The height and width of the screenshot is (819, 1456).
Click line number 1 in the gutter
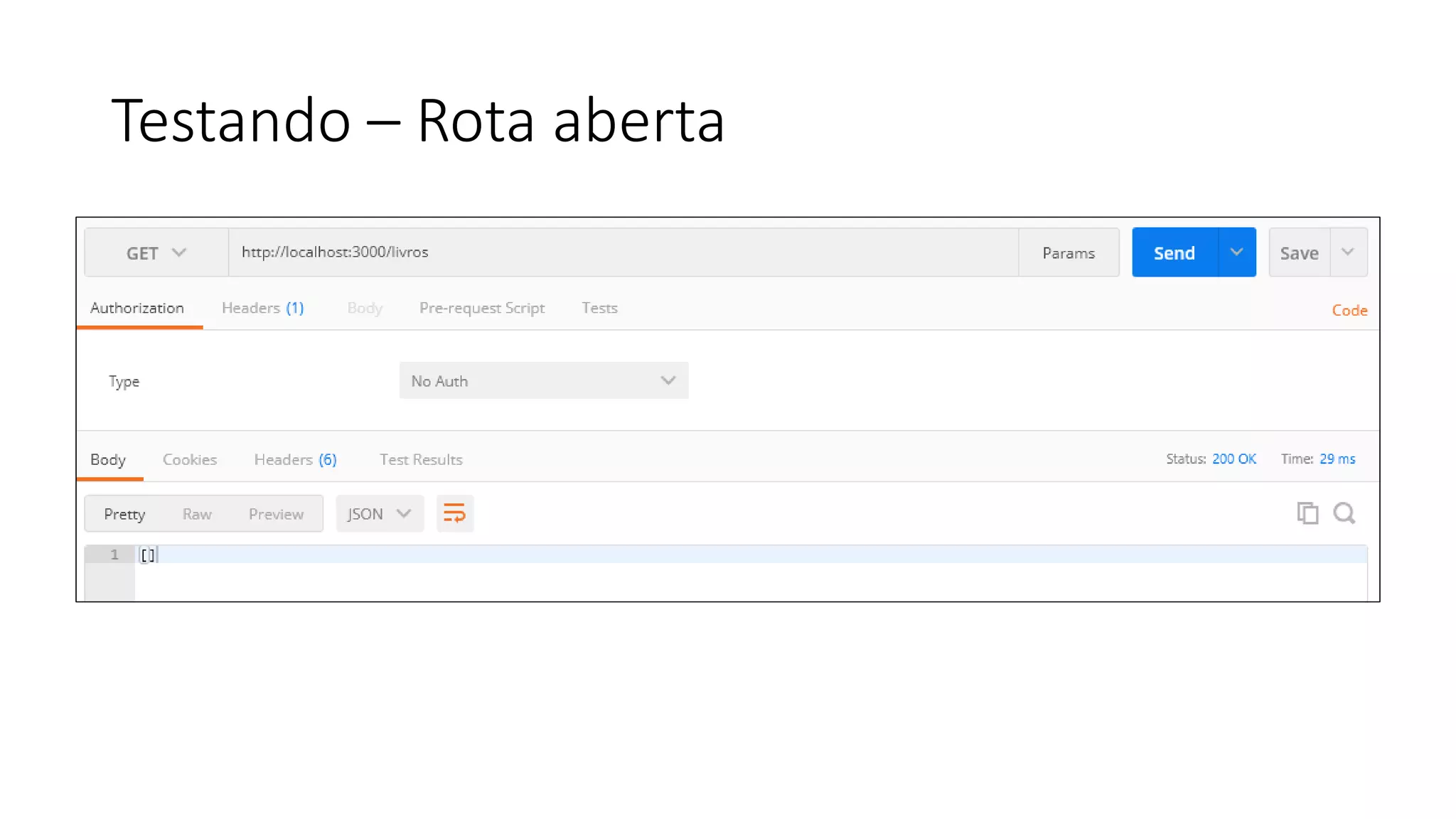pos(114,555)
